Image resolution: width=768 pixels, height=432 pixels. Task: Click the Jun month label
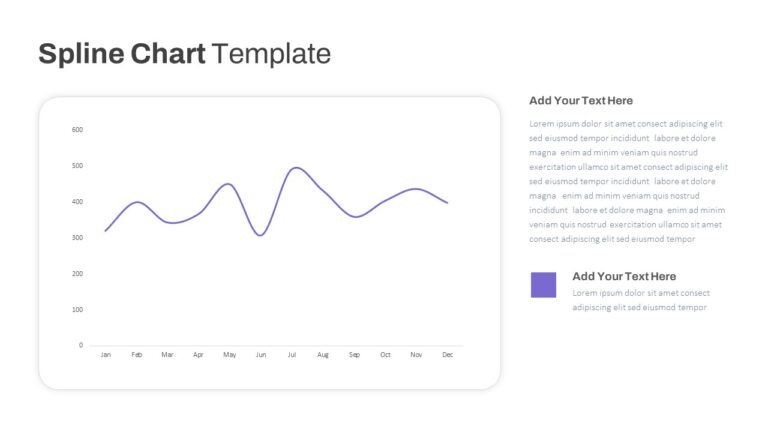261,355
